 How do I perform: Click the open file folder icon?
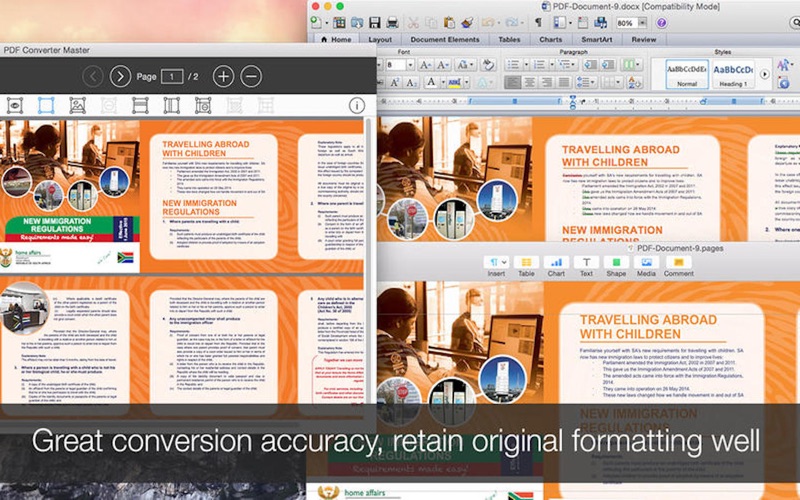pyautogui.click(x=357, y=22)
